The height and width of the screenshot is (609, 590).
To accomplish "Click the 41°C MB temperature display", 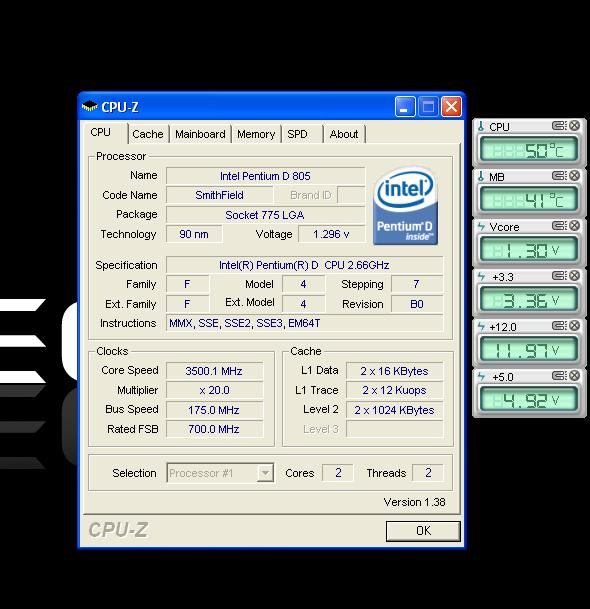I will click(529, 200).
